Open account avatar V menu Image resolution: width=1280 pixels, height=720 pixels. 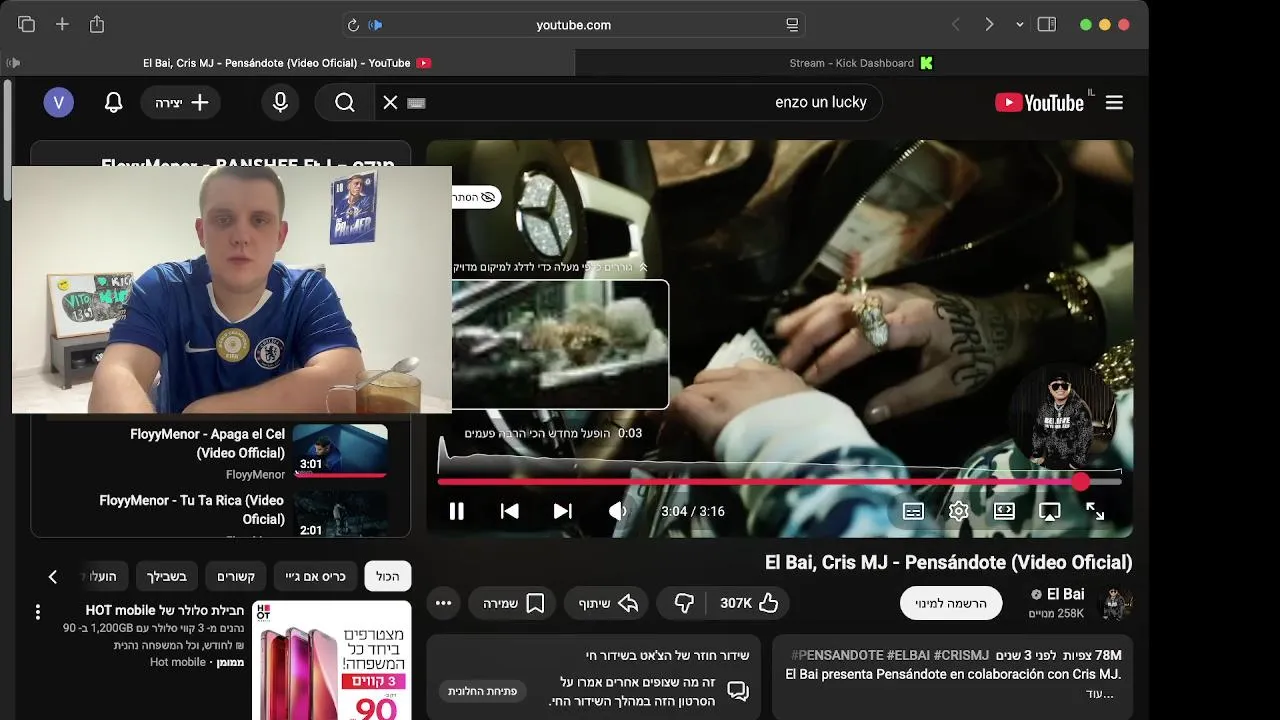58,102
